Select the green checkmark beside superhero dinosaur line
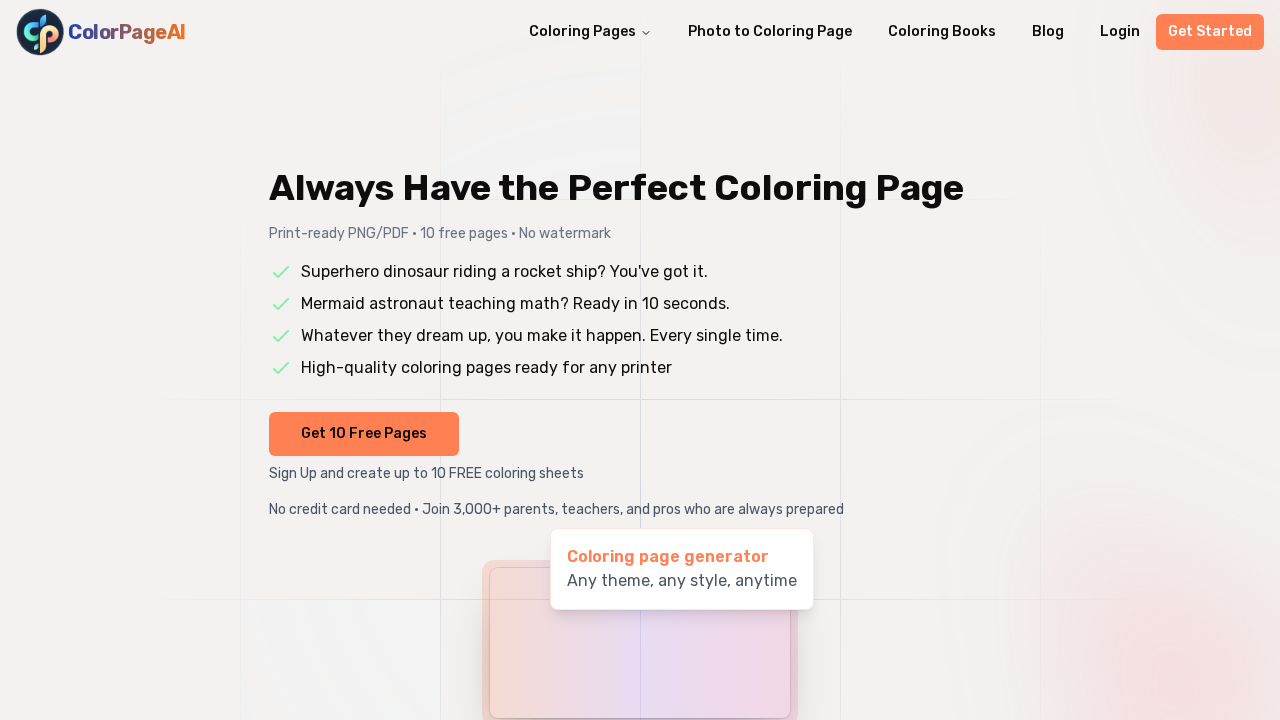The image size is (1280, 720). (281, 272)
